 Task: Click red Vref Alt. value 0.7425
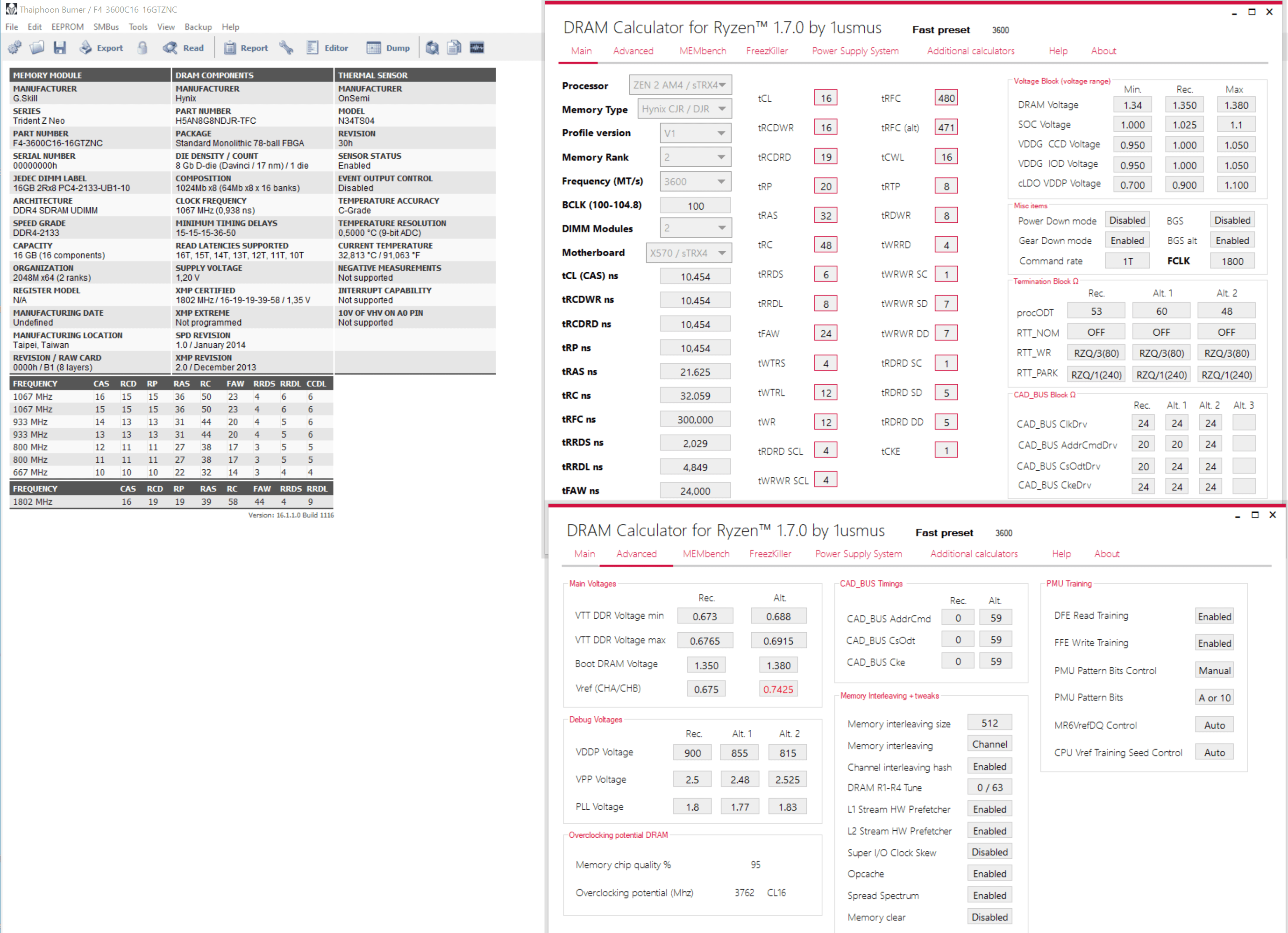point(778,689)
